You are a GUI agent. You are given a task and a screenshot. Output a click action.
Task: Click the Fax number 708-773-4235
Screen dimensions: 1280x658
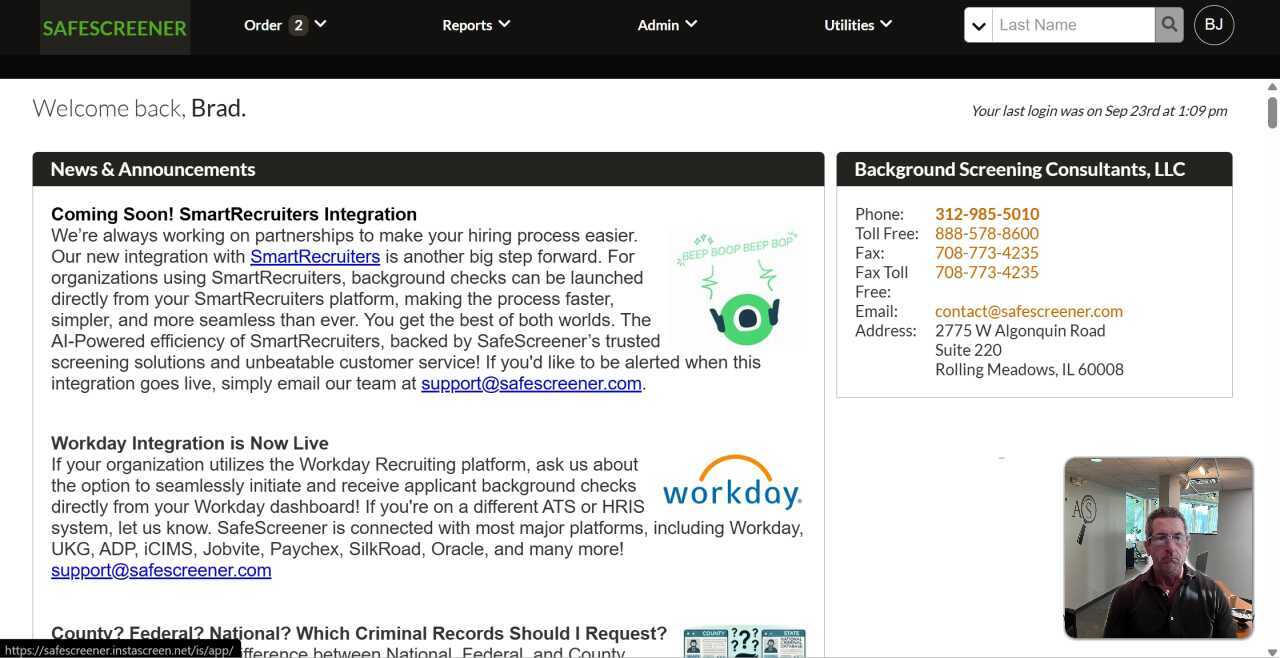(x=987, y=253)
